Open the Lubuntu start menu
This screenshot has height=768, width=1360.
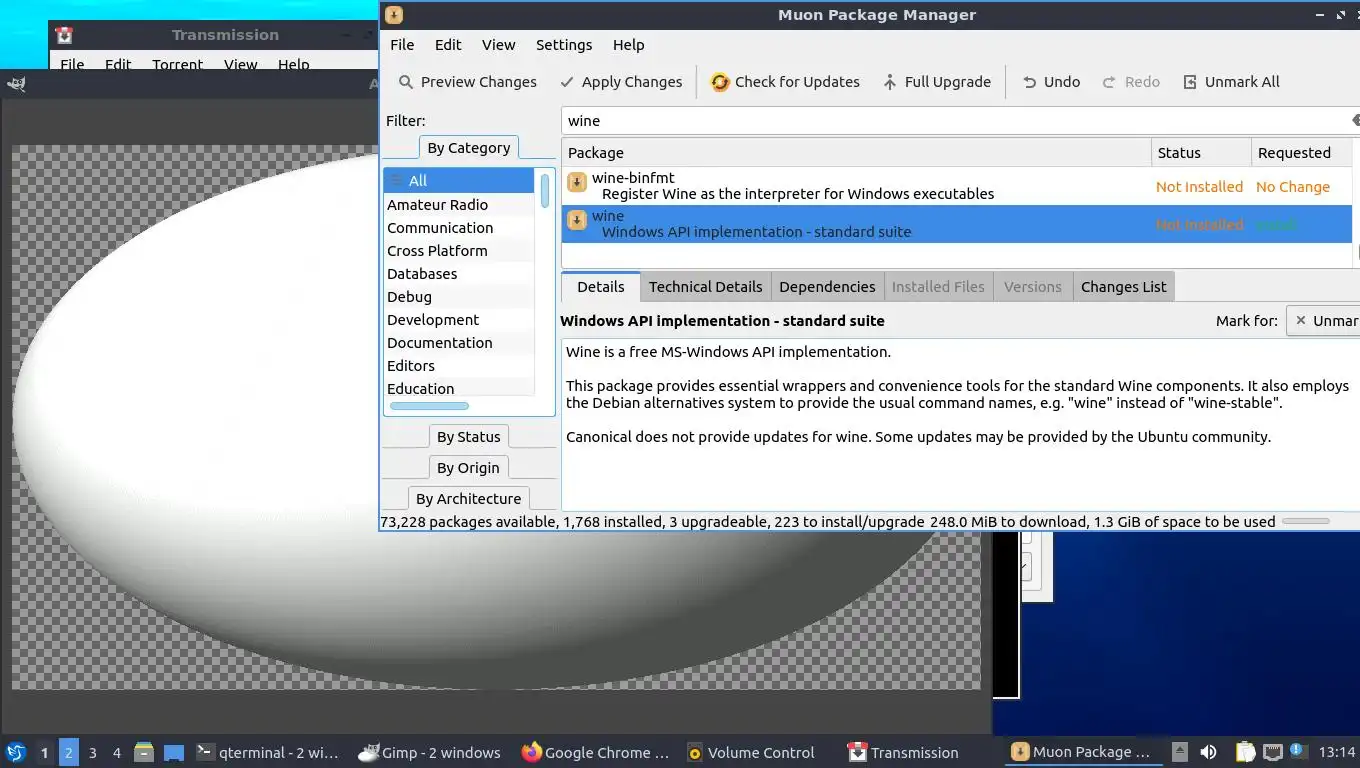pyautogui.click(x=16, y=752)
